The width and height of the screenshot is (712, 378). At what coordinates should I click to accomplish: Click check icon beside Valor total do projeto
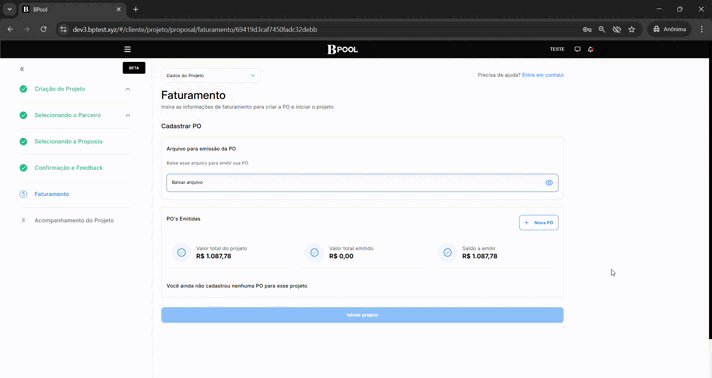181,253
